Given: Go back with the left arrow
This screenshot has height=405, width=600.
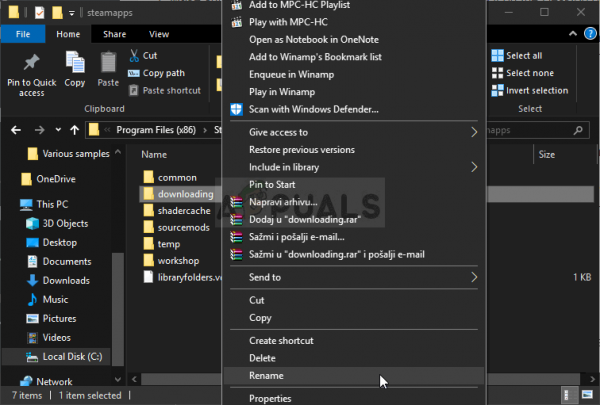Looking at the screenshot, I should pos(16,131).
